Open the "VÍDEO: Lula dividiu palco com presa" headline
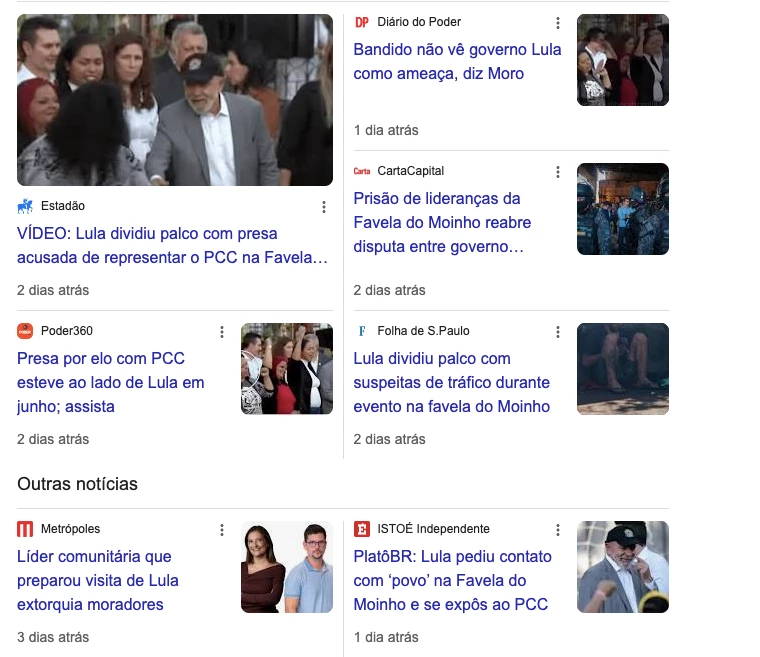760x657 pixels. [x=172, y=246]
